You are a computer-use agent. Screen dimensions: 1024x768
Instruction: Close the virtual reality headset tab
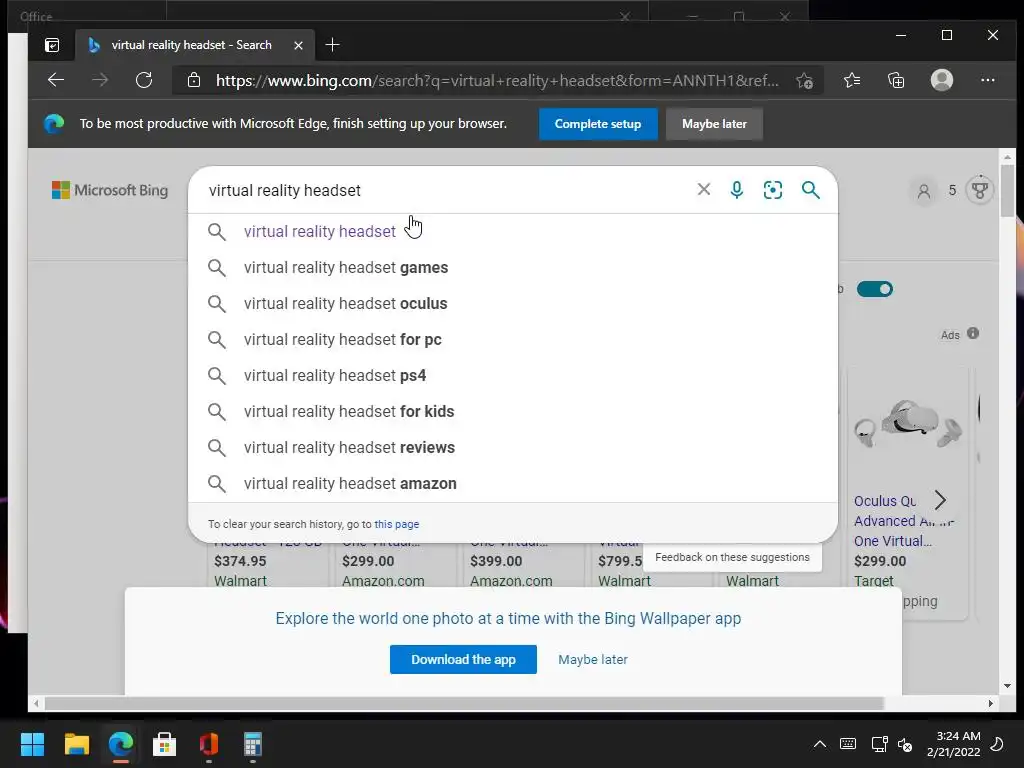pos(298,45)
